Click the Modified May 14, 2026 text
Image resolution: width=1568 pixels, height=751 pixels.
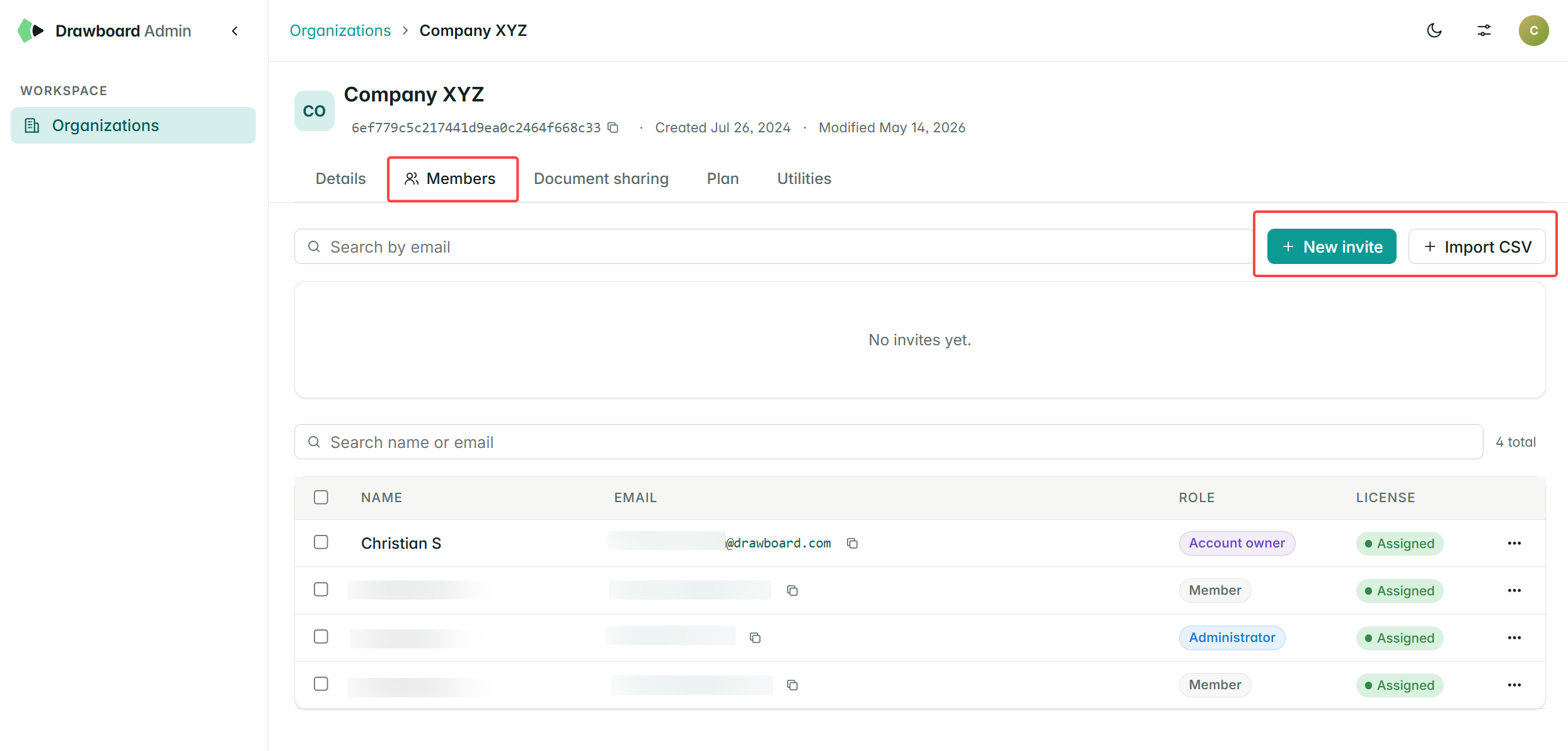(892, 127)
